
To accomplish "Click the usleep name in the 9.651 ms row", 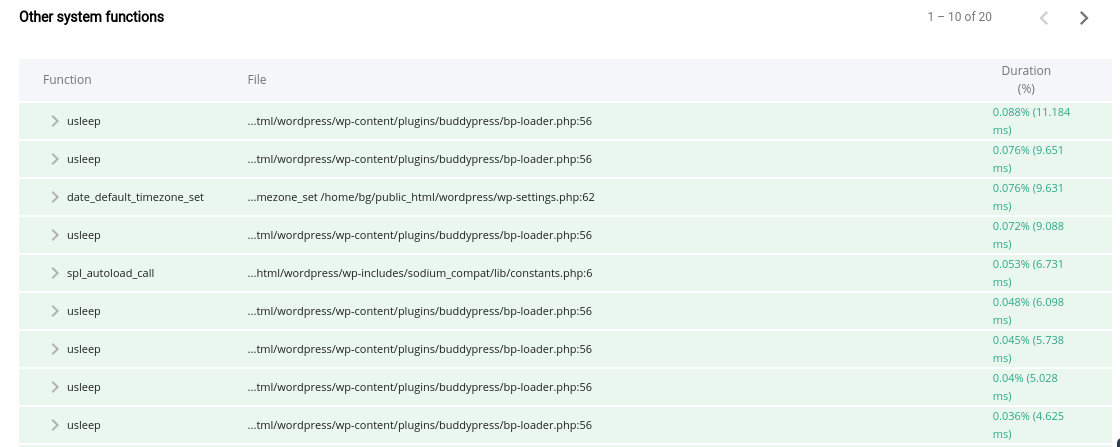I will click(84, 159).
